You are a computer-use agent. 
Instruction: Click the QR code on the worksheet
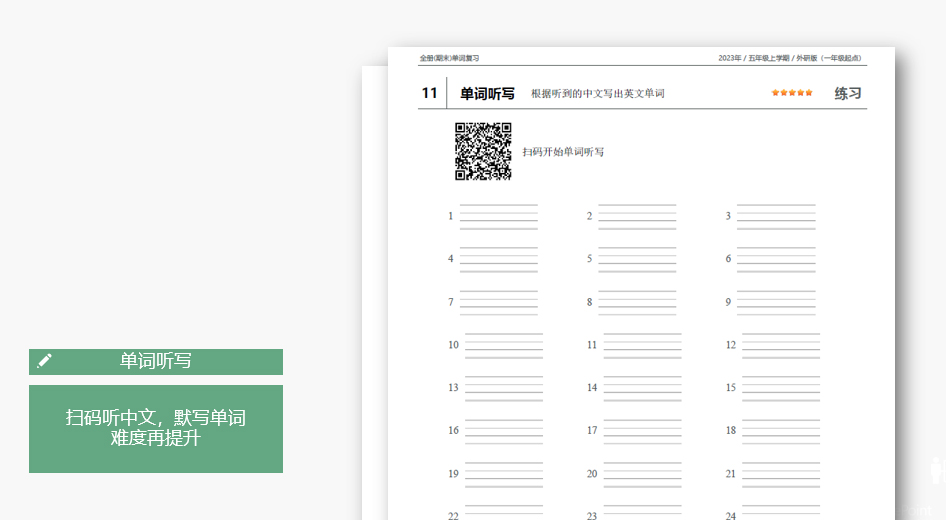[x=483, y=151]
